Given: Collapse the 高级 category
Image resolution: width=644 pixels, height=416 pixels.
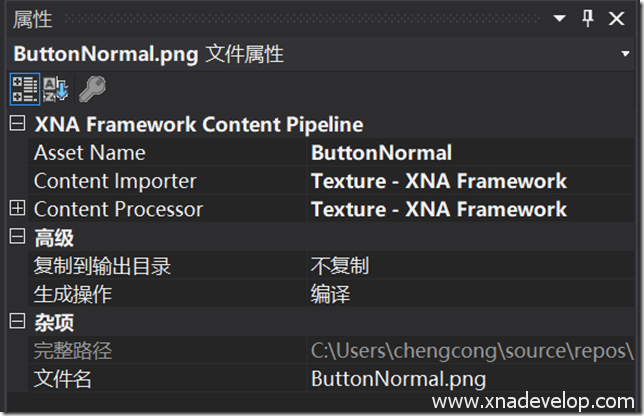Looking at the screenshot, I should pos(16,237).
